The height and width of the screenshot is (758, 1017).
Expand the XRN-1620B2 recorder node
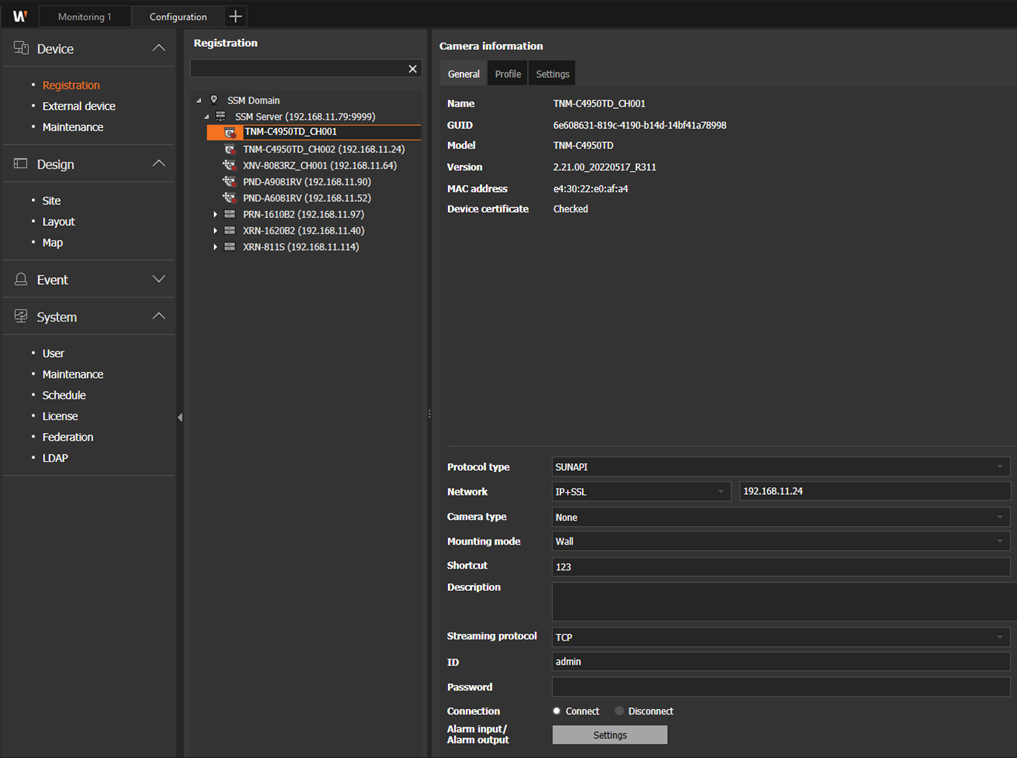click(215, 231)
